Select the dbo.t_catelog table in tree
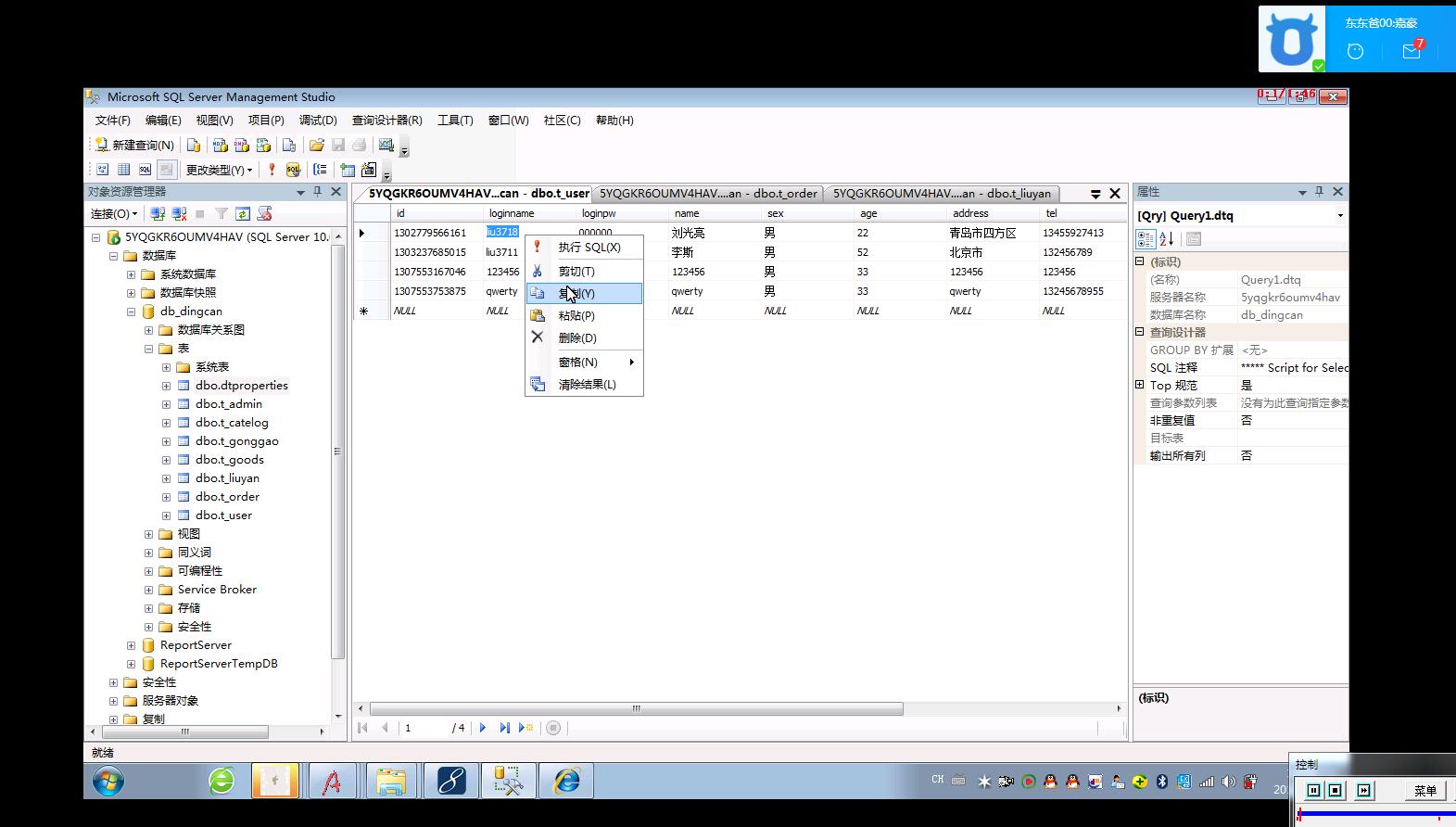This screenshot has height=827, width=1456. tap(232, 423)
